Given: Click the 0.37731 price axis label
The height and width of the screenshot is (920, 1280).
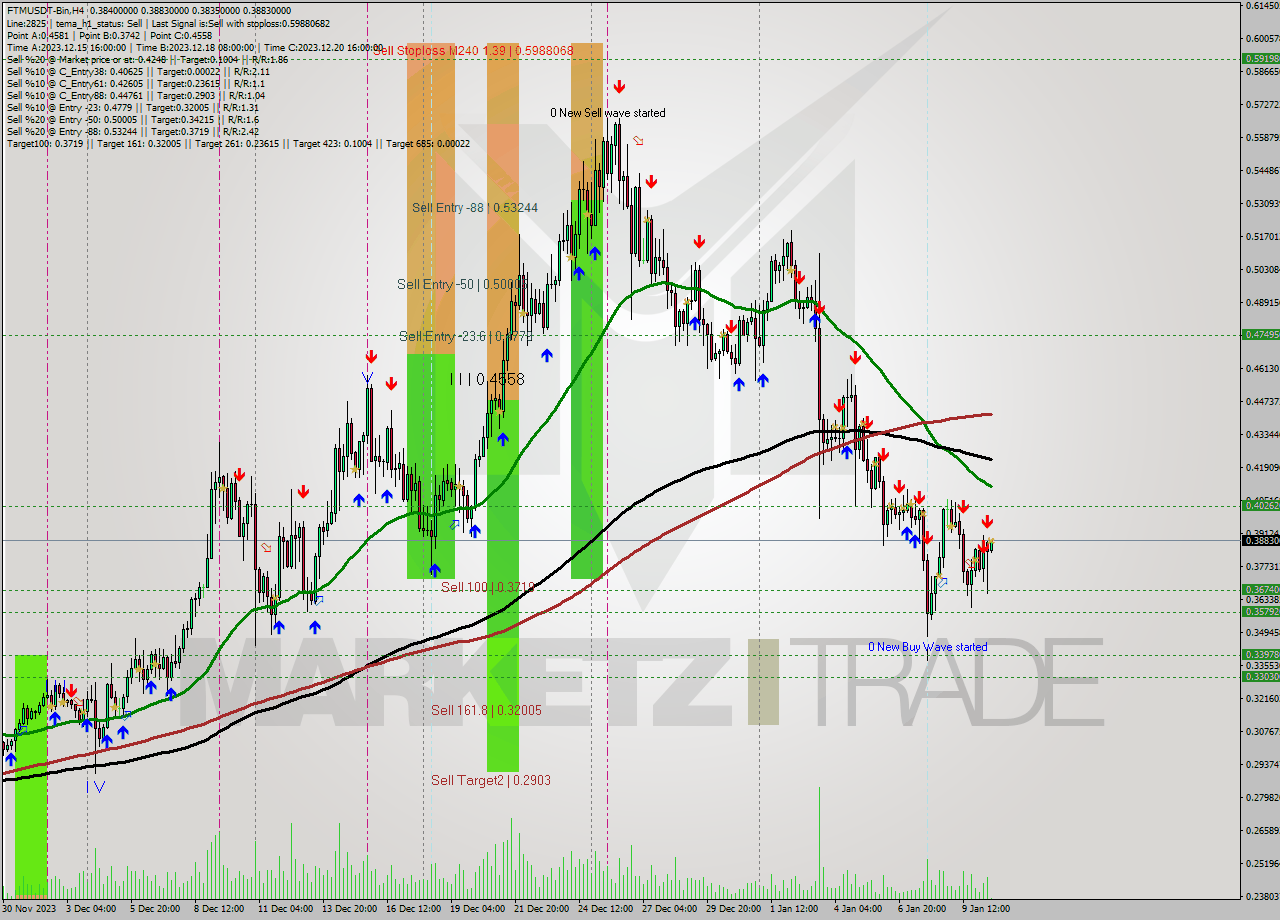Looking at the screenshot, I should [1263, 566].
